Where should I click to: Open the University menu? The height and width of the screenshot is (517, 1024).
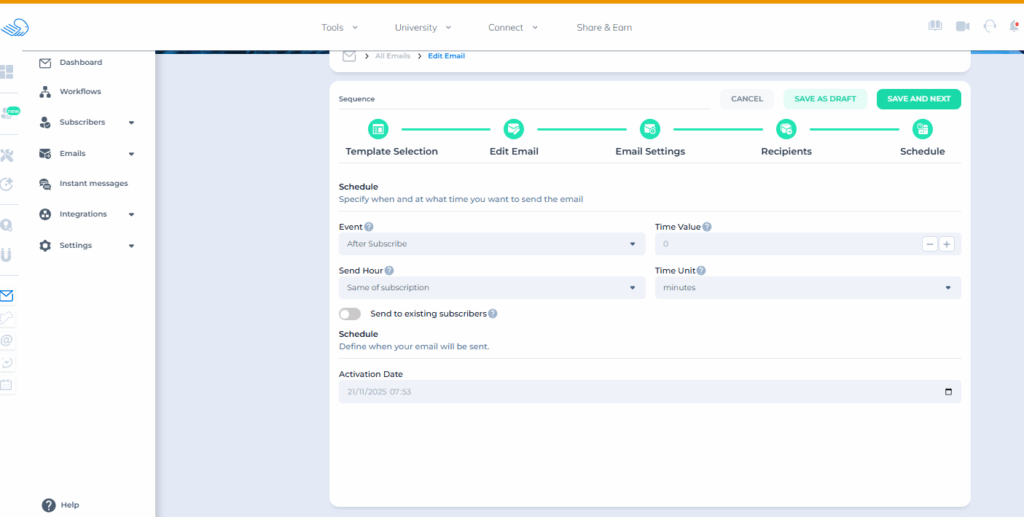(x=423, y=28)
